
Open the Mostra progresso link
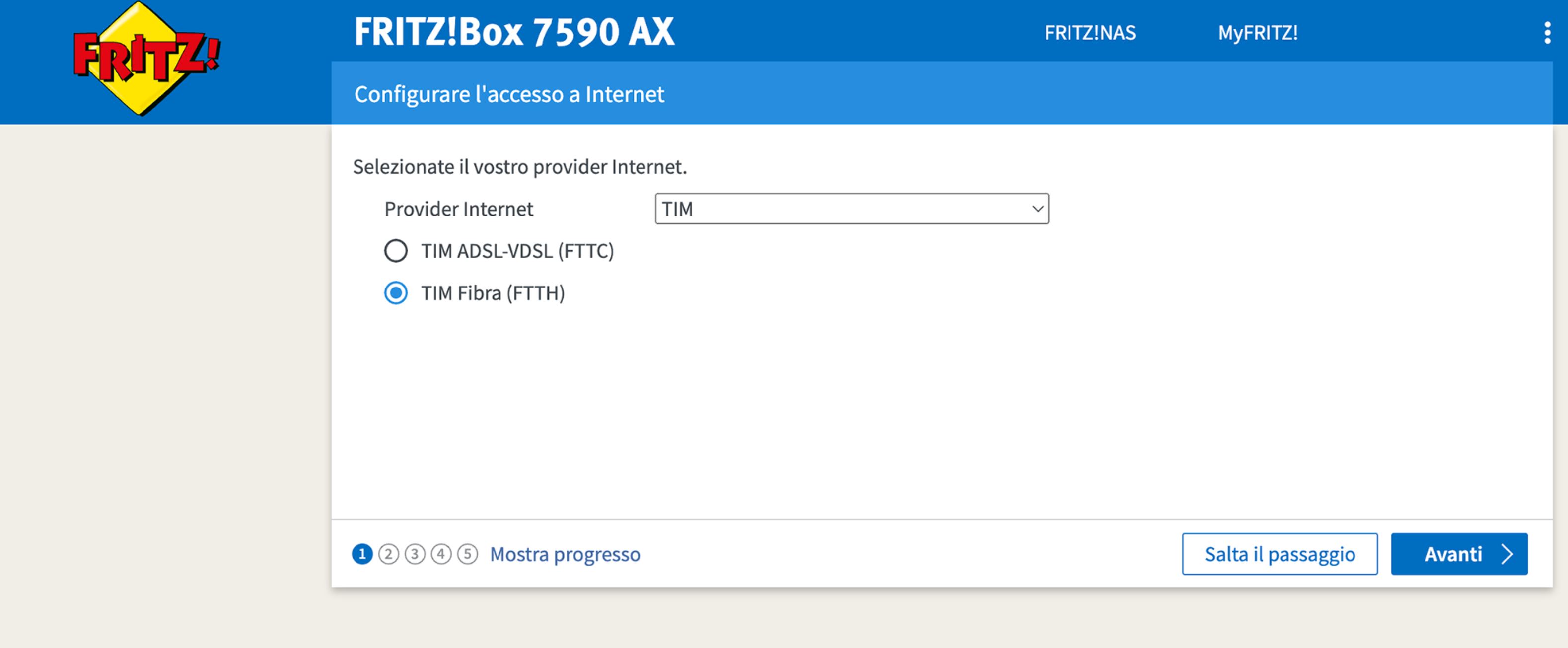[x=565, y=554]
